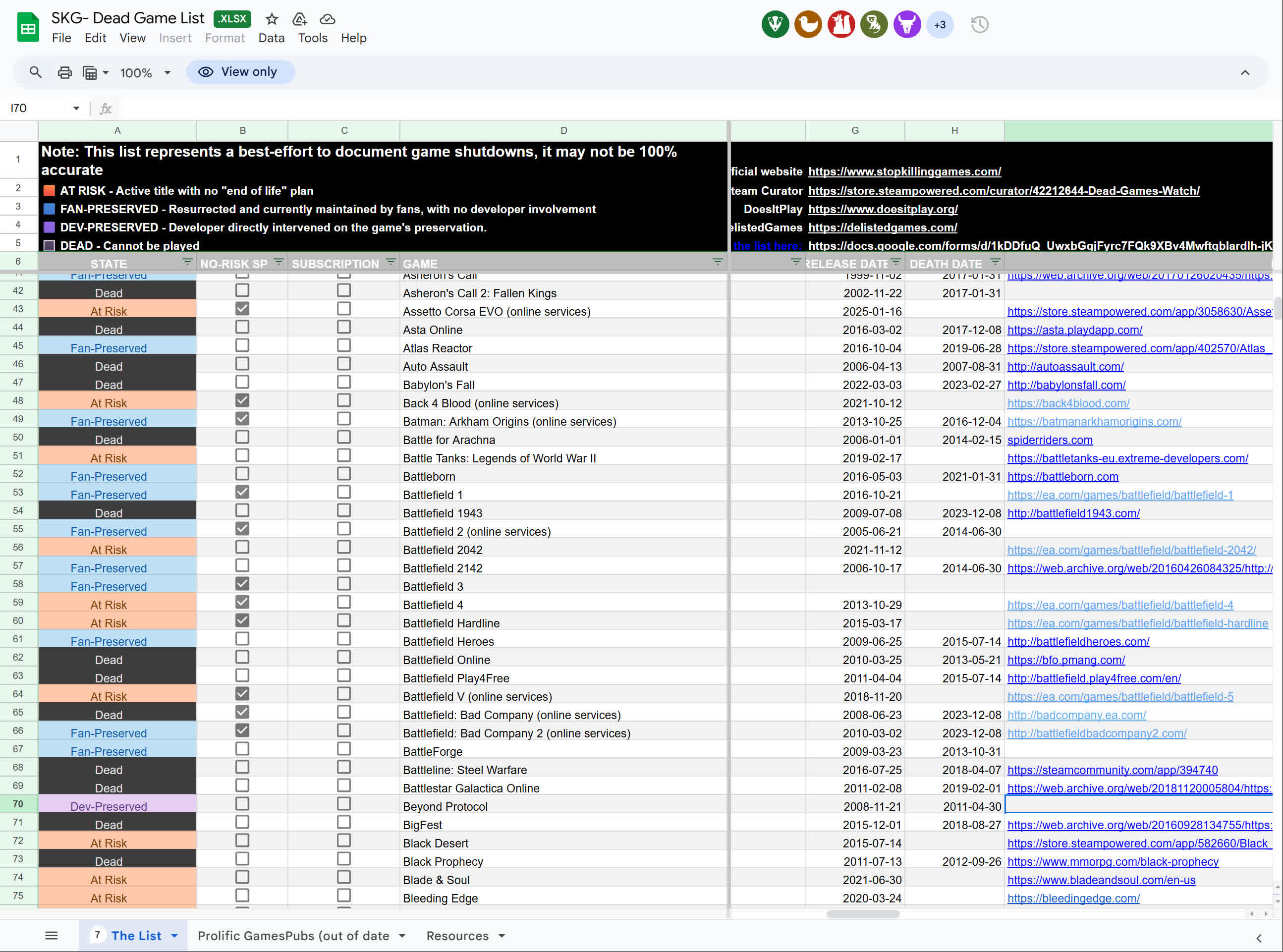Screen dimensions: 1283x952
Task: Click the GAME column filter icon
Action: [x=717, y=262]
